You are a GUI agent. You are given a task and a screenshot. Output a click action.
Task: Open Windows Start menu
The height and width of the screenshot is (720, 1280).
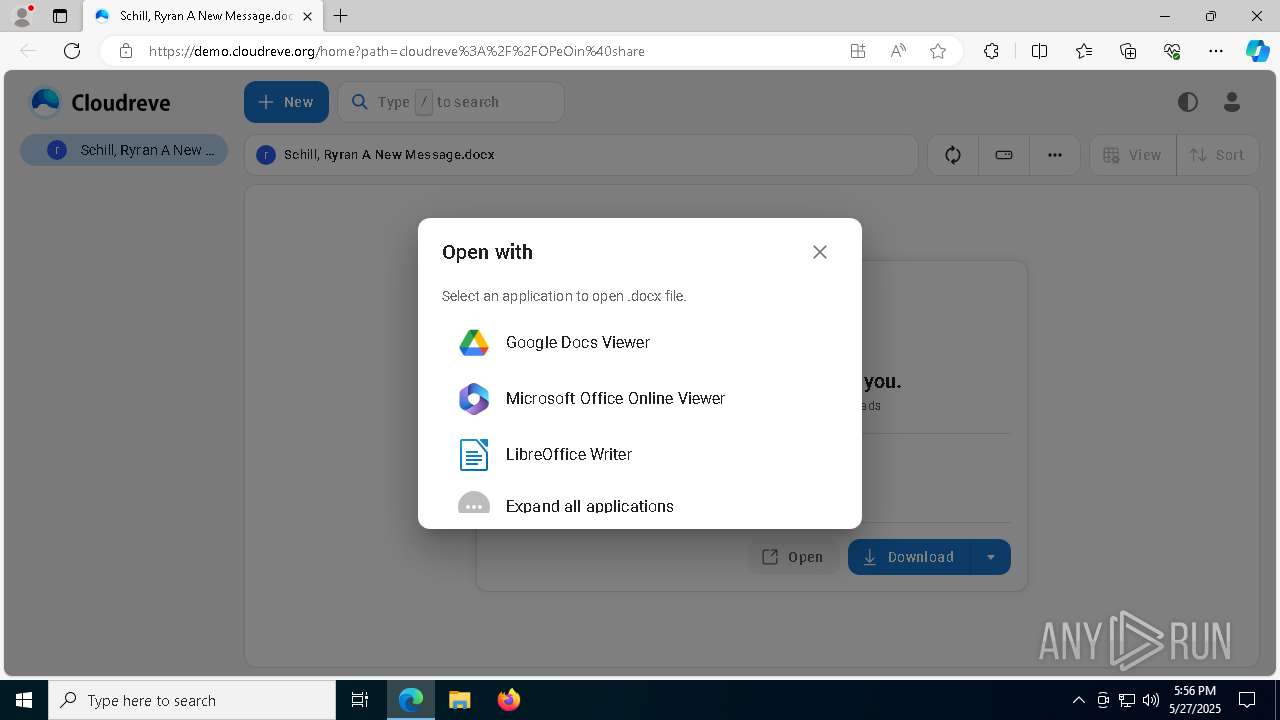click(x=24, y=700)
